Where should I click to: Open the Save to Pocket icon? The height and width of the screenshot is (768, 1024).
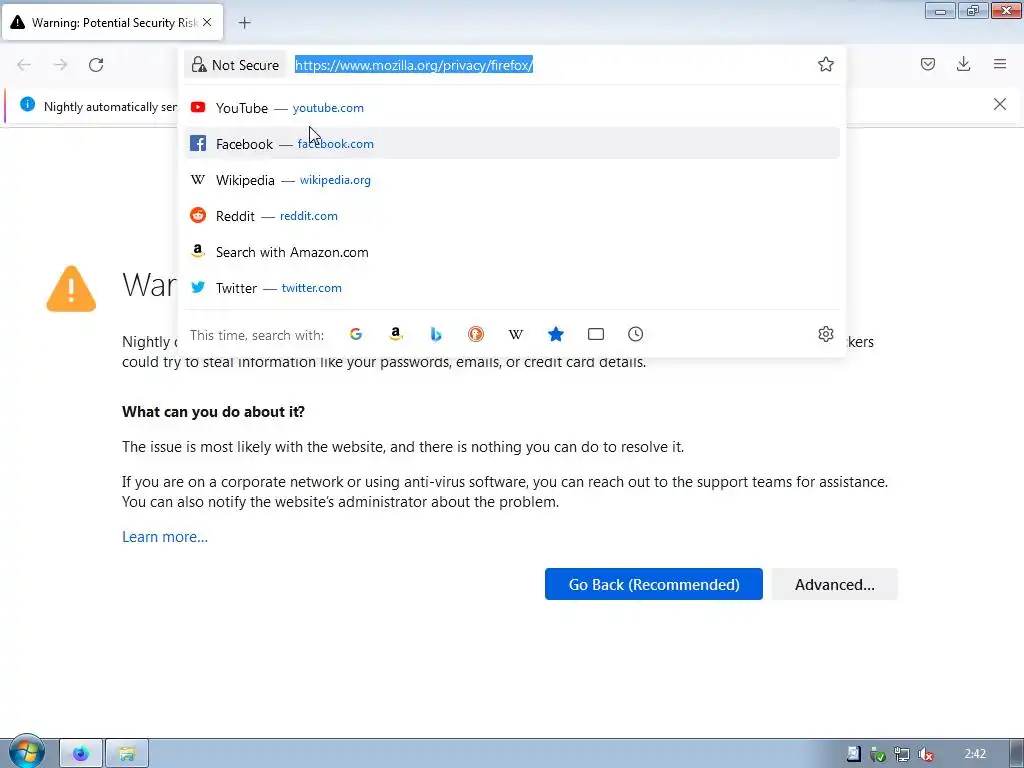pyautogui.click(x=927, y=64)
